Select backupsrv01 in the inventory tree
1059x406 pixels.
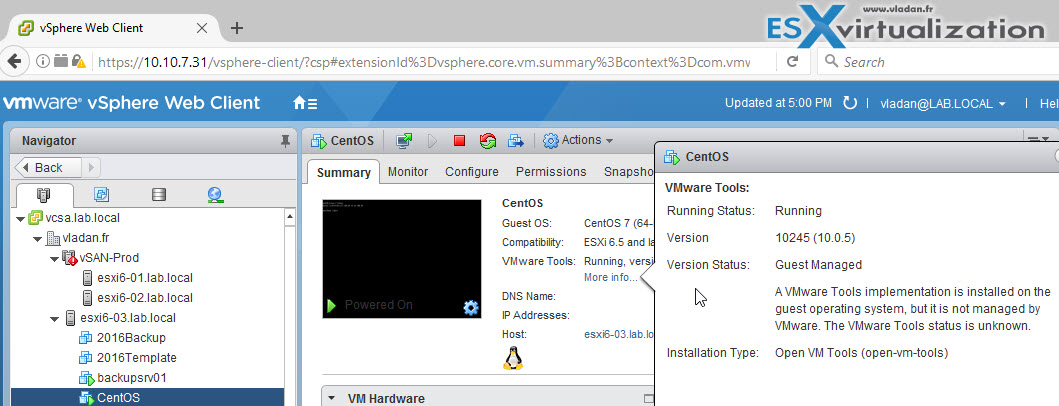tap(132, 378)
